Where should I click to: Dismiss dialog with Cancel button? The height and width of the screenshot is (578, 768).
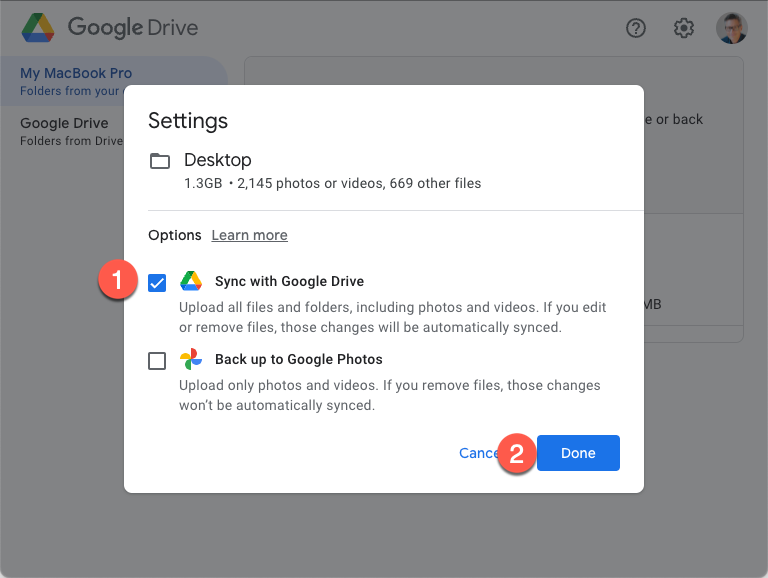coord(479,453)
